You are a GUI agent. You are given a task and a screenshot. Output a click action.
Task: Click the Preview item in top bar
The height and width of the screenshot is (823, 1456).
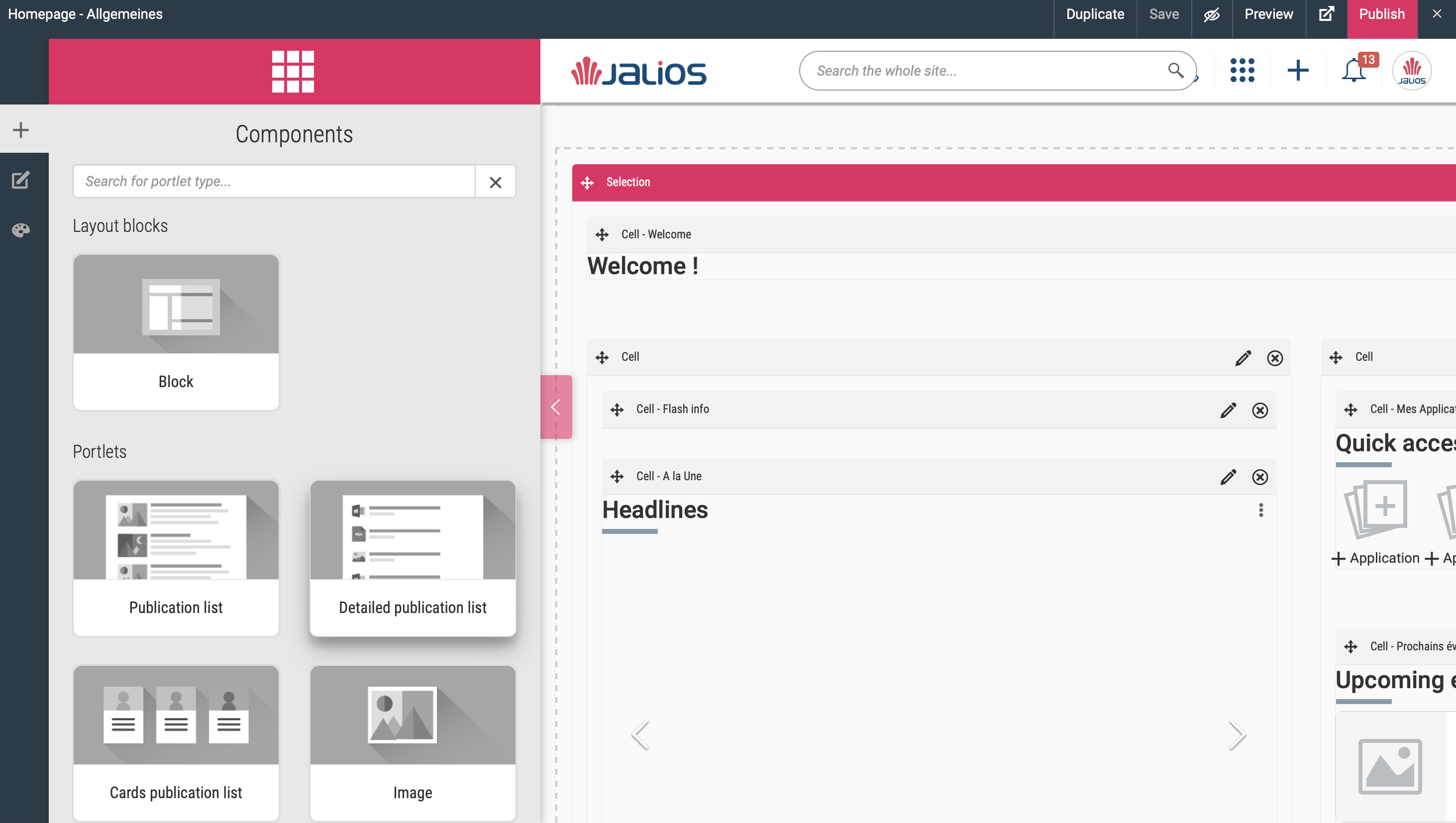1268,14
